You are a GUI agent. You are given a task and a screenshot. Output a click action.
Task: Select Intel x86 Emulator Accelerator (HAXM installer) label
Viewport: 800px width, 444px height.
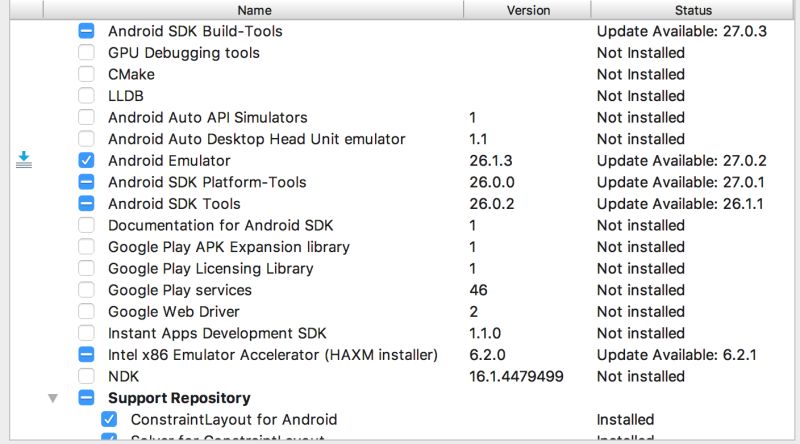tap(272, 355)
